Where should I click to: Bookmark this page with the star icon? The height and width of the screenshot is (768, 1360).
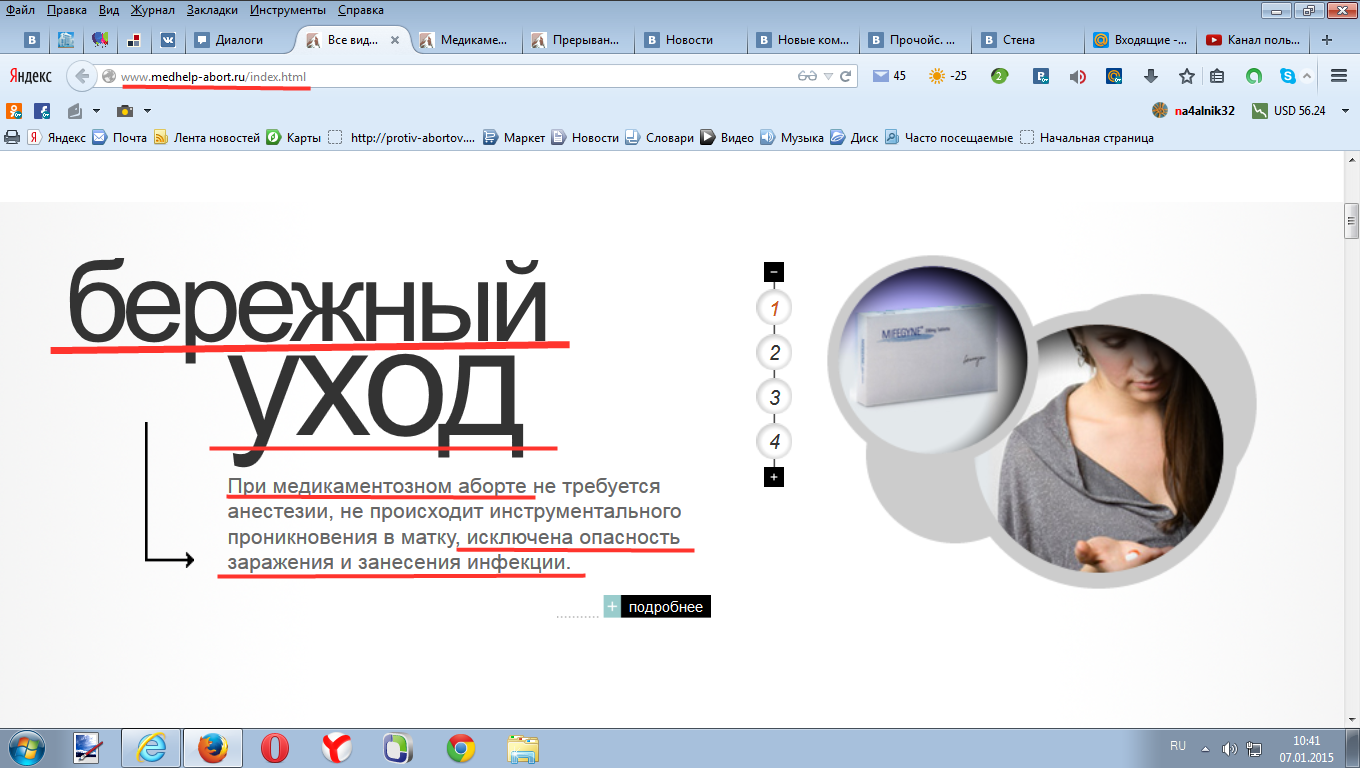tap(1186, 76)
